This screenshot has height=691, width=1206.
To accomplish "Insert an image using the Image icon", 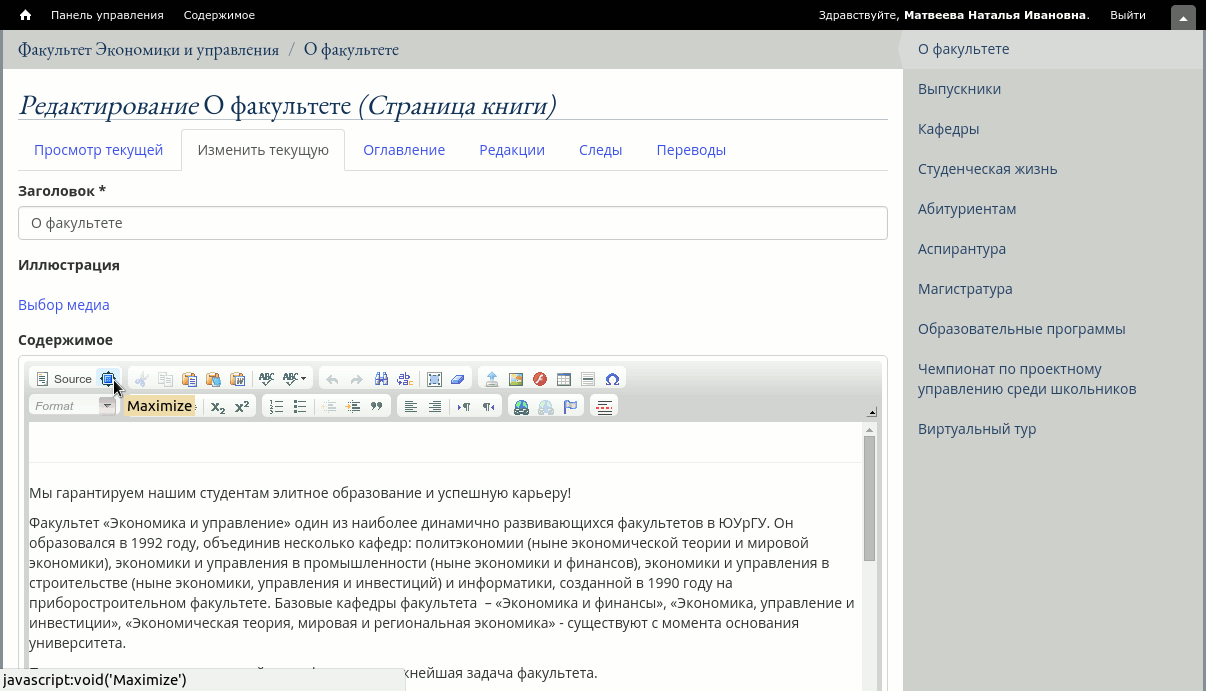I will (516, 379).
